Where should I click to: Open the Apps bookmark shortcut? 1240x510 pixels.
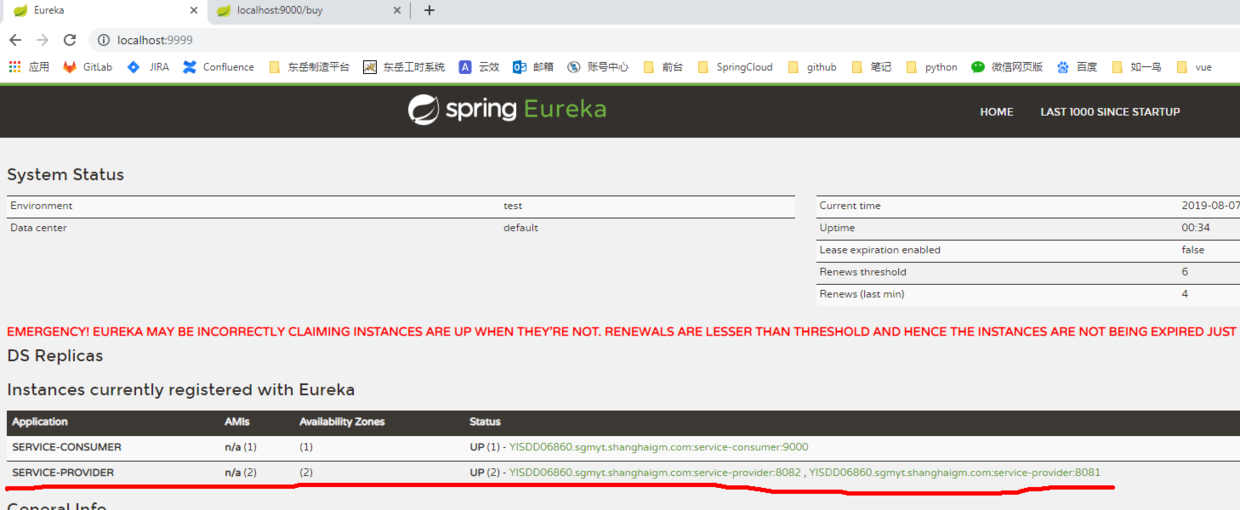(x=29, y=67)
